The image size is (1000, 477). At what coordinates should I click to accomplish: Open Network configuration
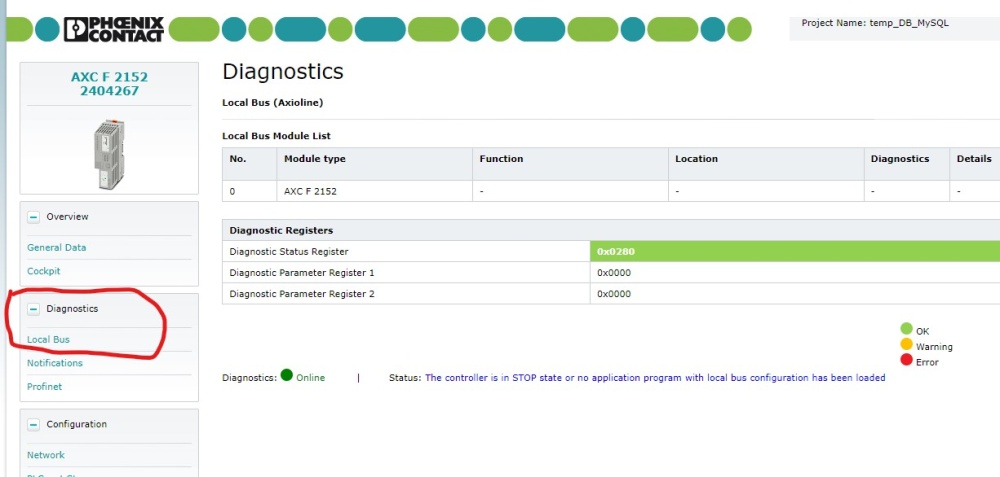tap(46, 455)
